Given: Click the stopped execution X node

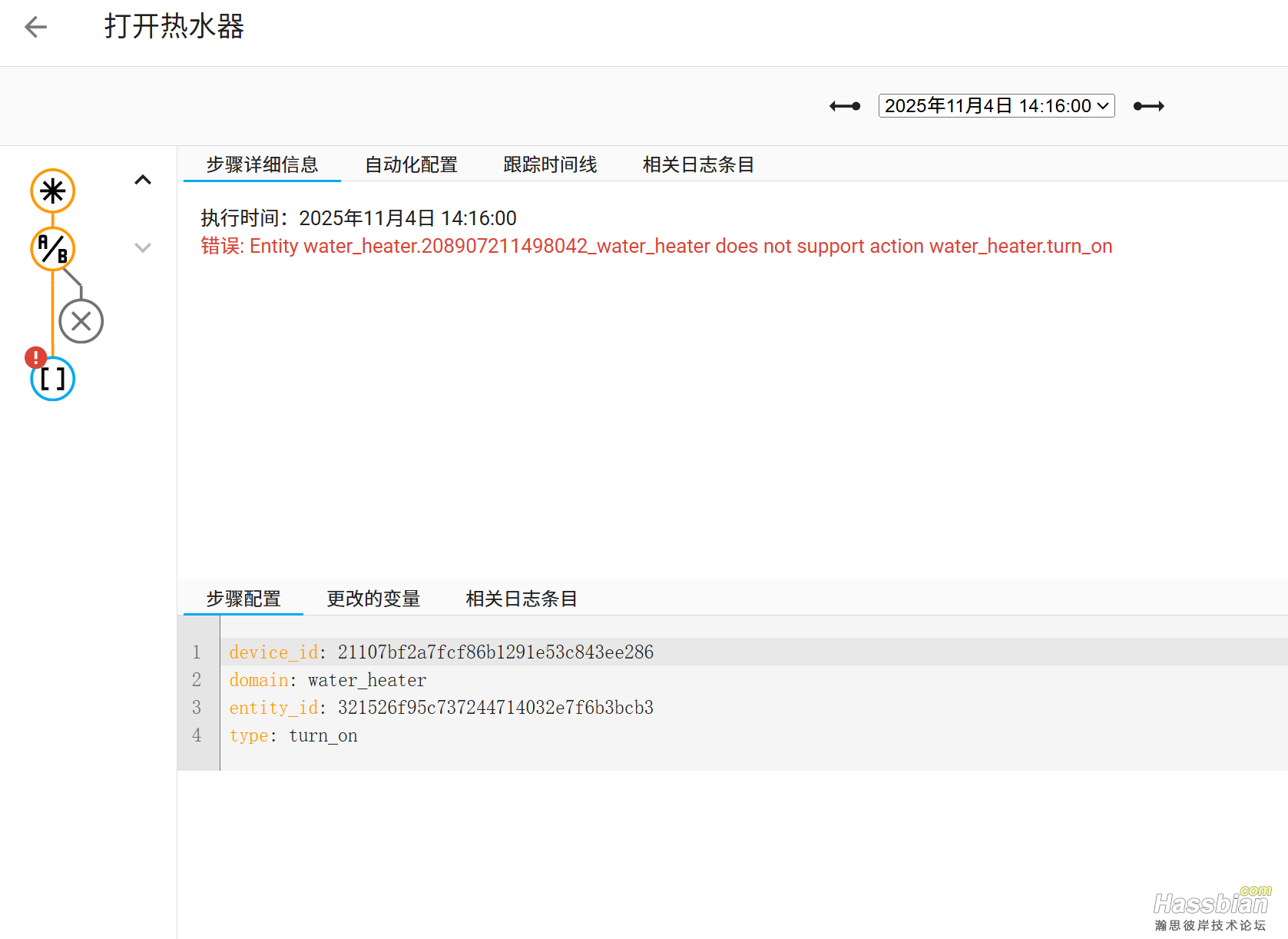Looking at the screenshot, I should tap(81, 321).
